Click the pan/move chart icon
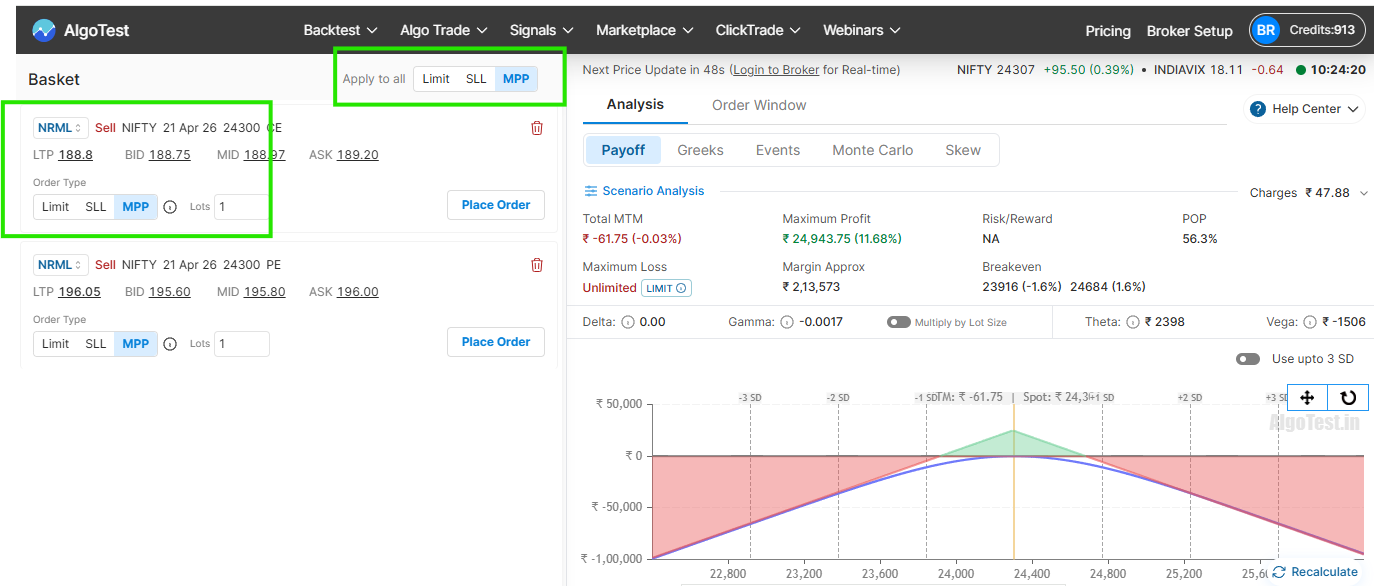This screenshot has height=586, width=1374. (1307, 398)
